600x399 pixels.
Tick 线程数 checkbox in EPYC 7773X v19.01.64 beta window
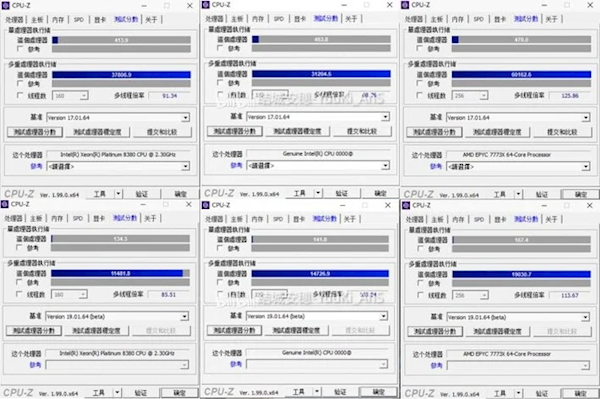pos(421,295)
